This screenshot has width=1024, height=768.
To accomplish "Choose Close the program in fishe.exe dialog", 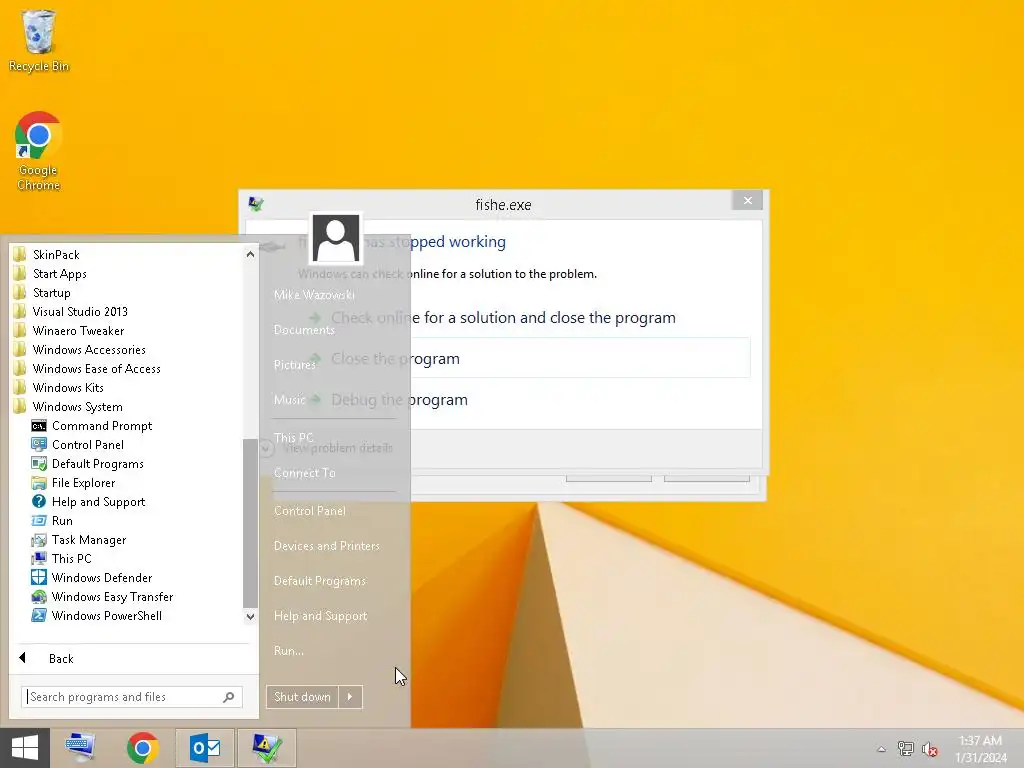I will pos(529,358).
